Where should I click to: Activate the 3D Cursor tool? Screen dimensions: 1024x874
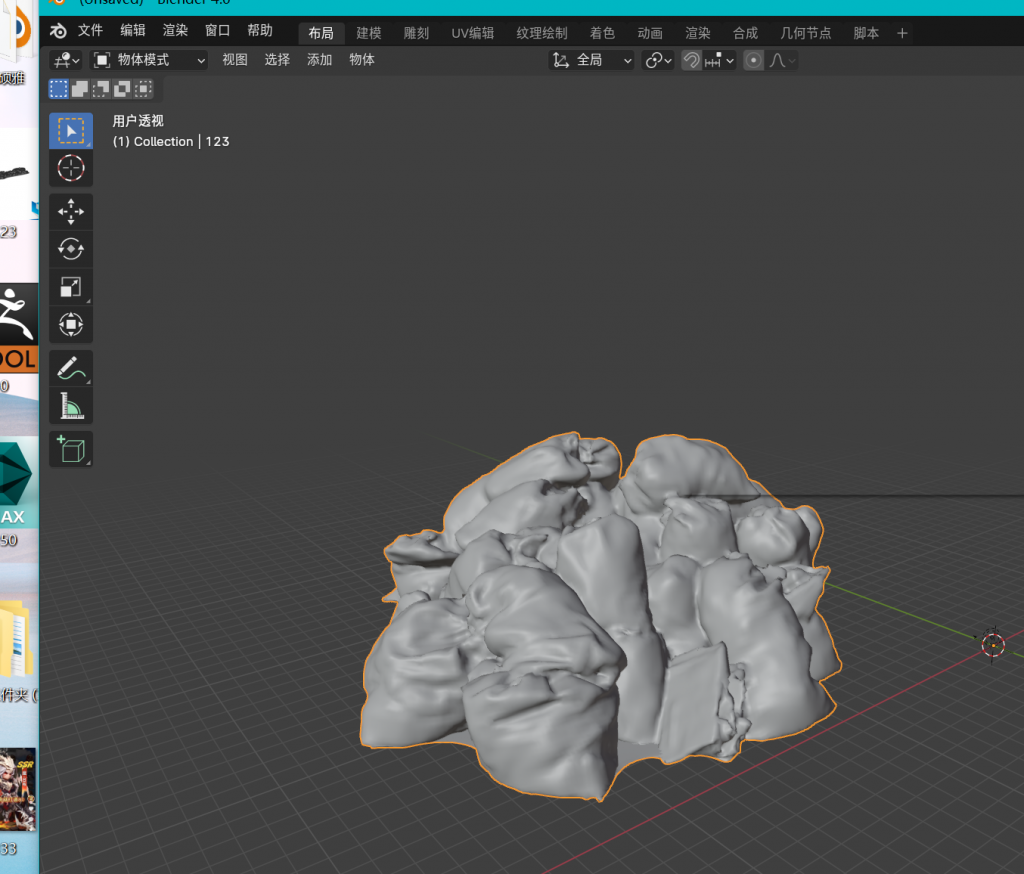tap(71, 169)
